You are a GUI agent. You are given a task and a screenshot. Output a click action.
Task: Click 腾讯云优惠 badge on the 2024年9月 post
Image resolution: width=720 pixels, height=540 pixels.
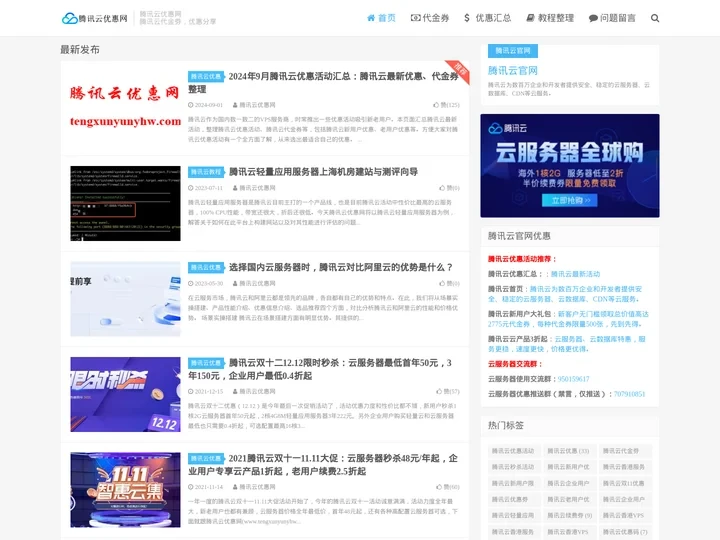pyautogui.click(x=206, y=76)
